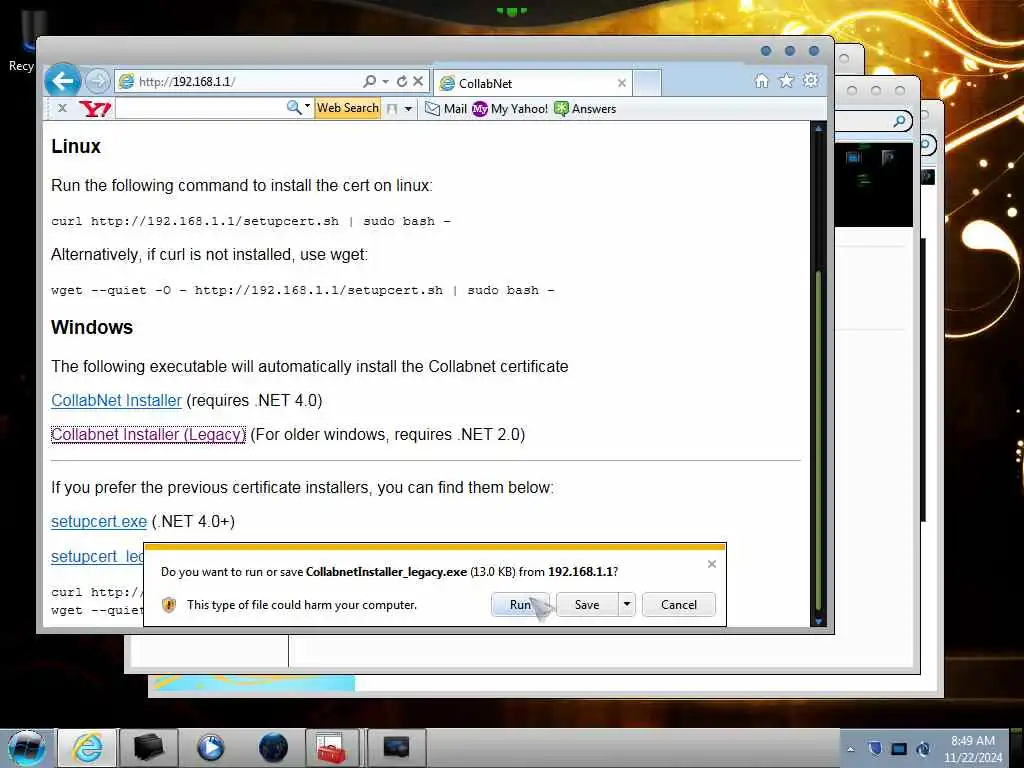Open a new blank tab
1024x768 pixels.
click(647, 83)
